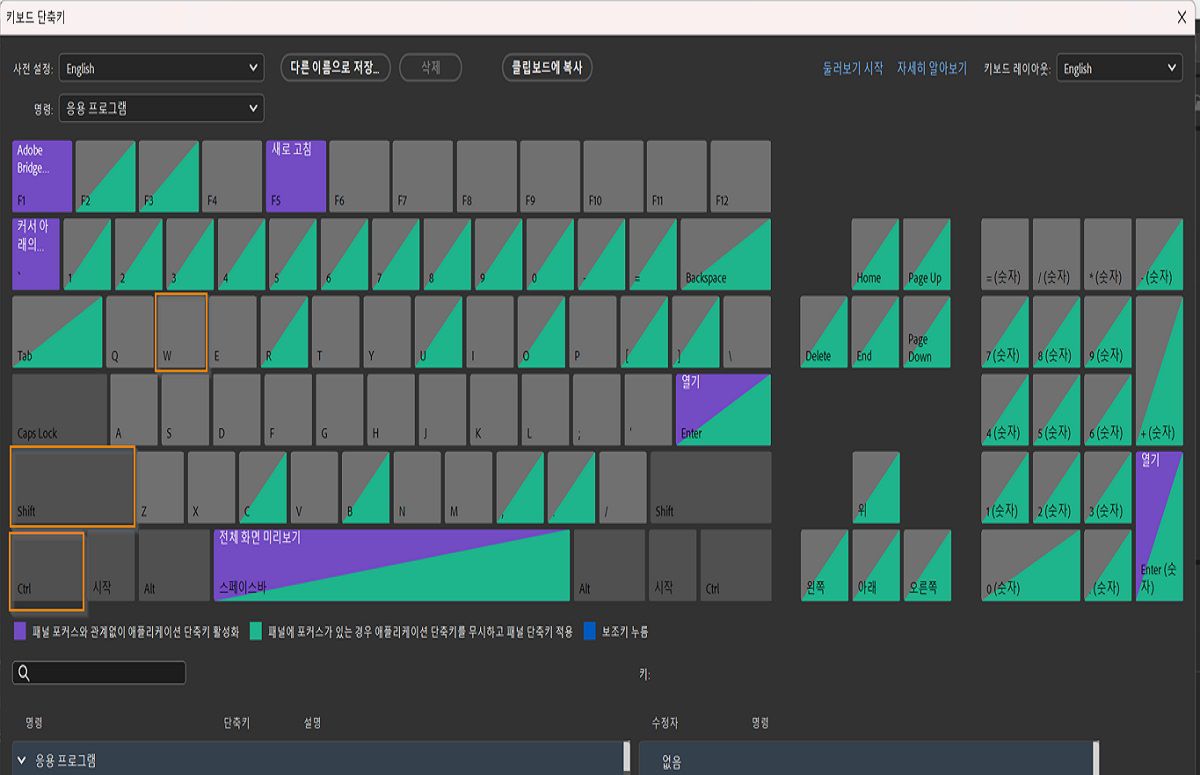Click the F5 새로 고침 key
The width and height of the screenshot is (1200, 775).
point(296,176)
